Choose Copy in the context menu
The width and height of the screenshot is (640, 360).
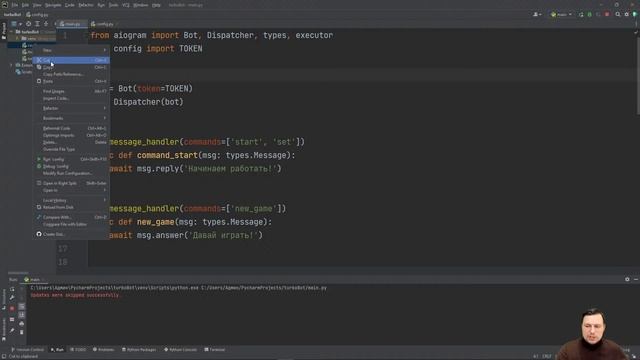coord(71,67)
